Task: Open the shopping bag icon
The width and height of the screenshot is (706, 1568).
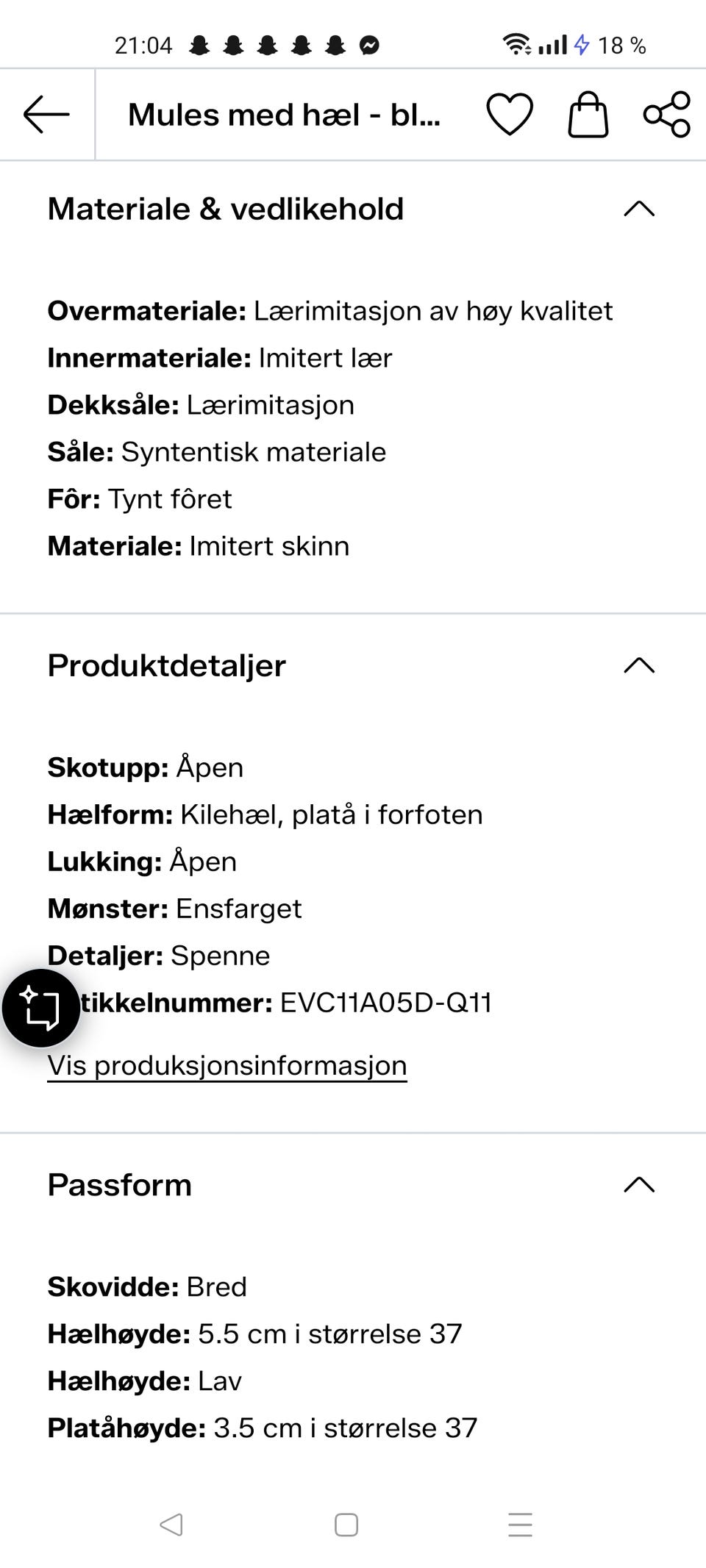Action: [x=588, y=115]
